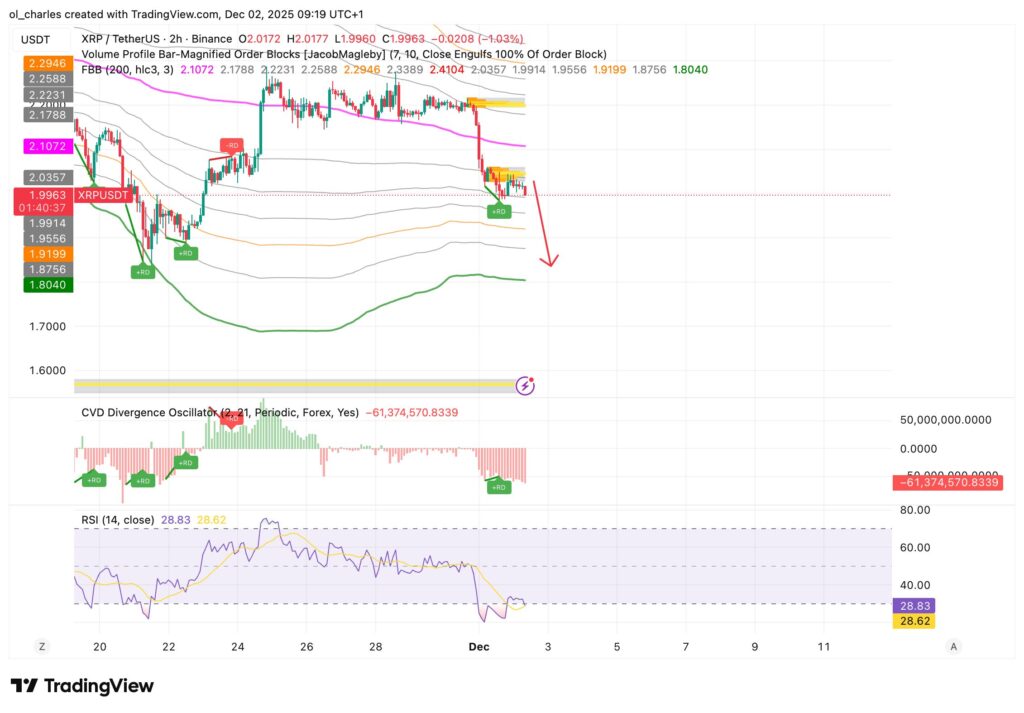Click the magenta 2.1072 label on the price scale
Viewport: 1024px width, 713px height.
click(46, 146)
